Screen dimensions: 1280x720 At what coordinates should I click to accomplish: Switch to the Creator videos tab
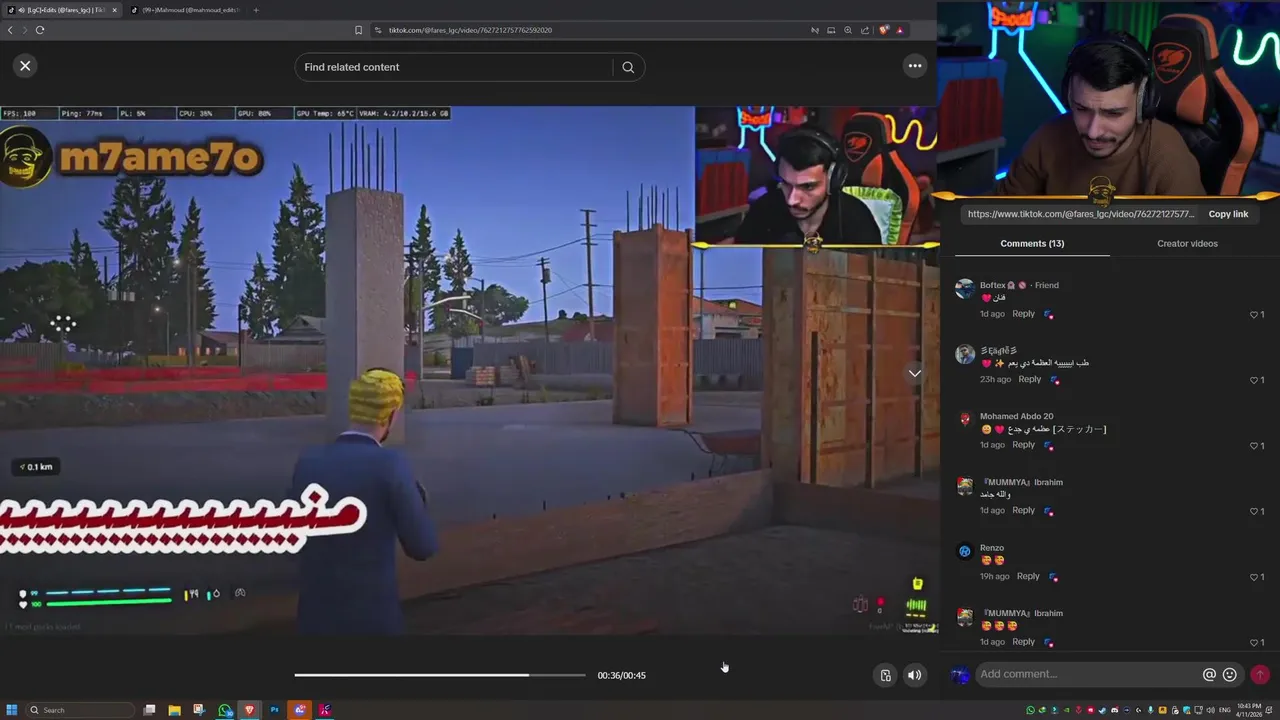[x=1187, y=243]
